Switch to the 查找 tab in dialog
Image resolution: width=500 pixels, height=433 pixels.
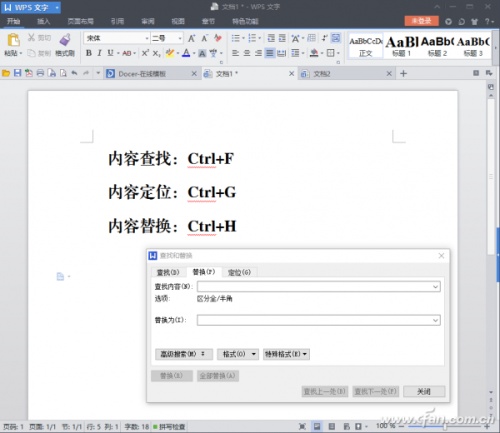168,272
